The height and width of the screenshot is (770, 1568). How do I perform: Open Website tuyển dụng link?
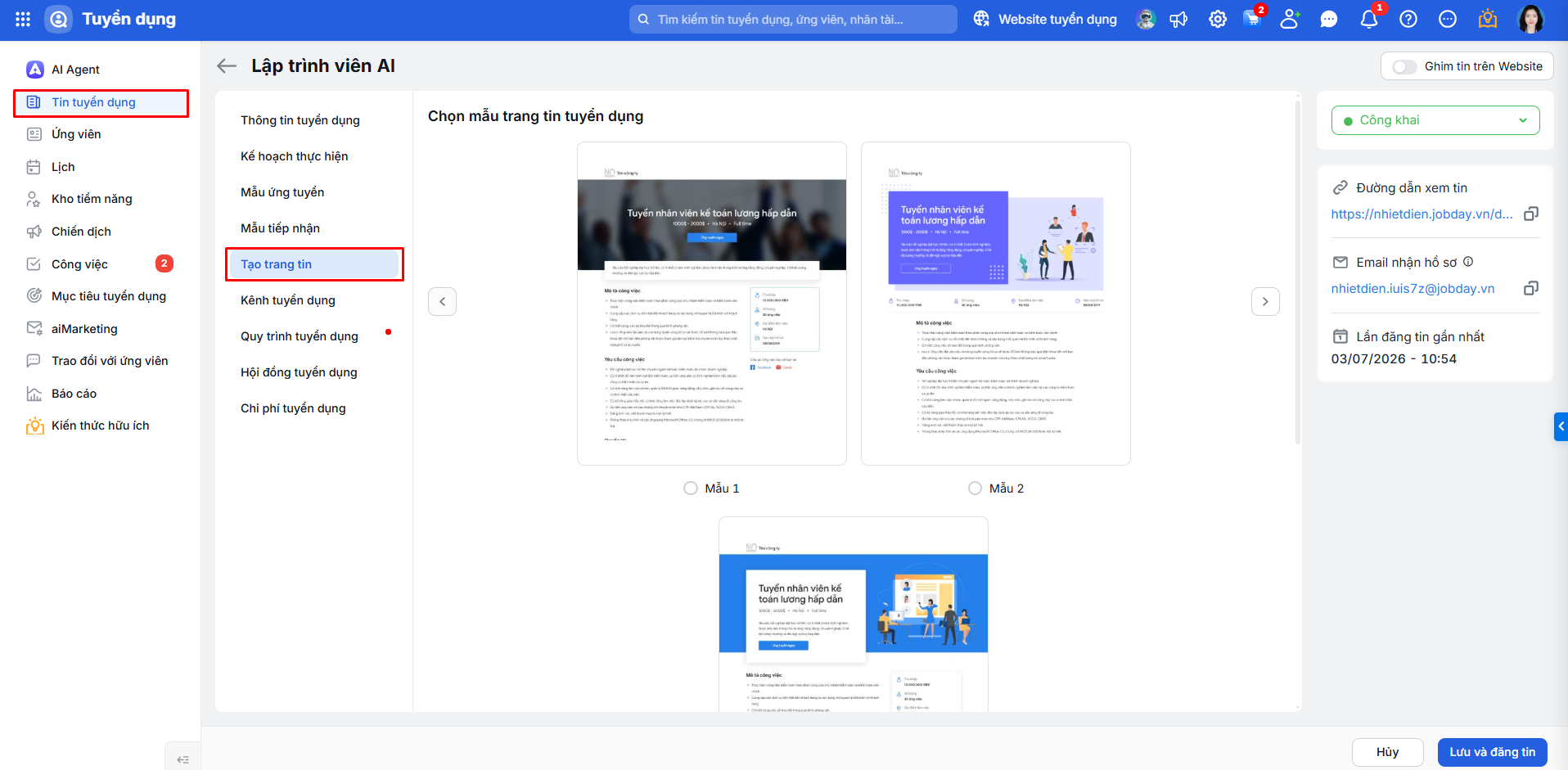pos(1045,19)
